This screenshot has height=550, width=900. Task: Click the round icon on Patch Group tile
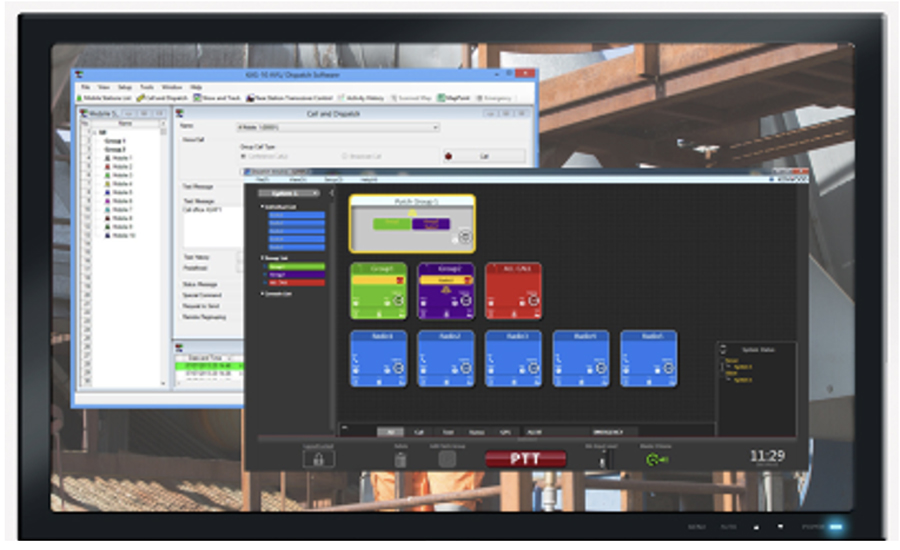pos(464,237)
